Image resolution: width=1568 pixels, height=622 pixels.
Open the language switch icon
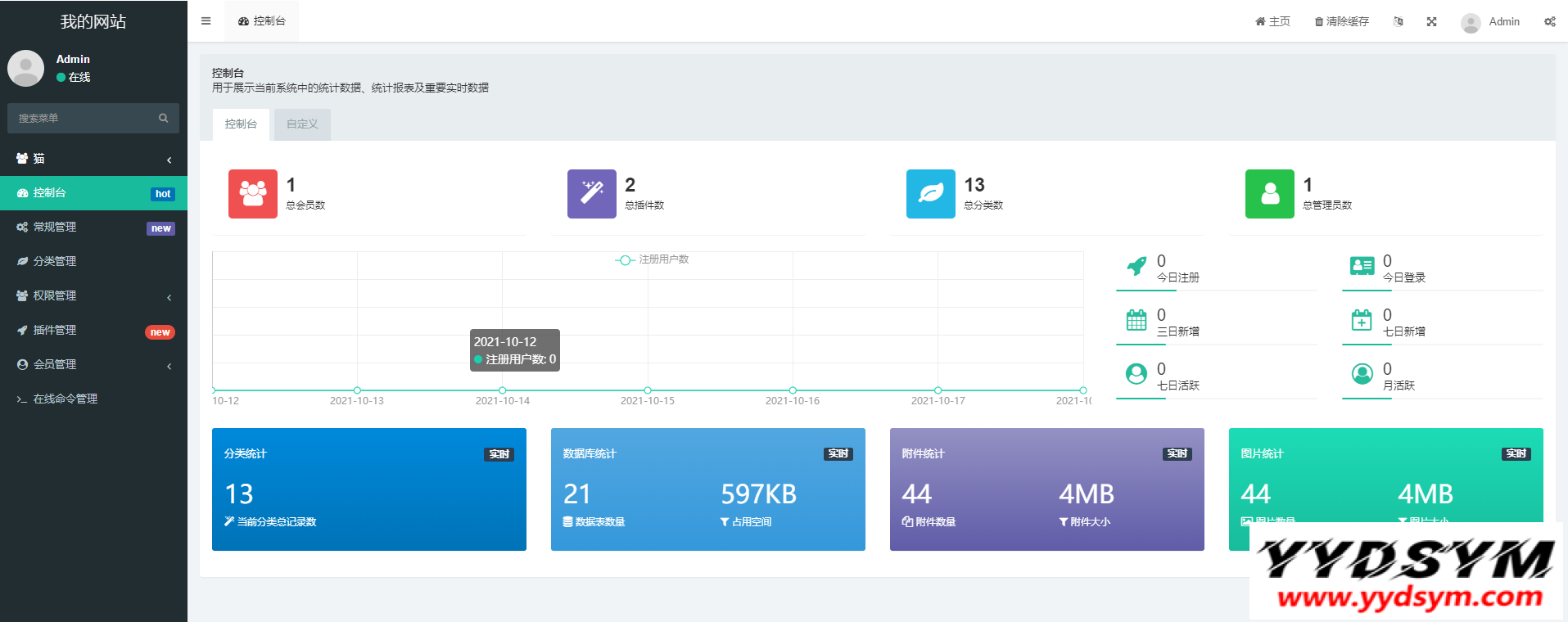point(1398,22)
